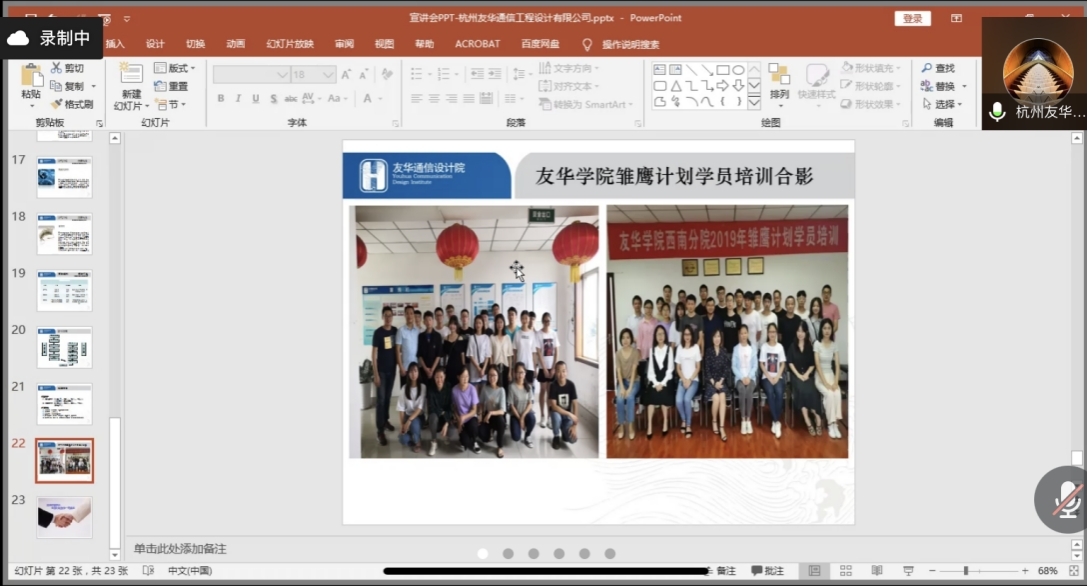Clear all formatting with the eraser A icon
This screenshot has width=1089, height=586.
[387, 74]
